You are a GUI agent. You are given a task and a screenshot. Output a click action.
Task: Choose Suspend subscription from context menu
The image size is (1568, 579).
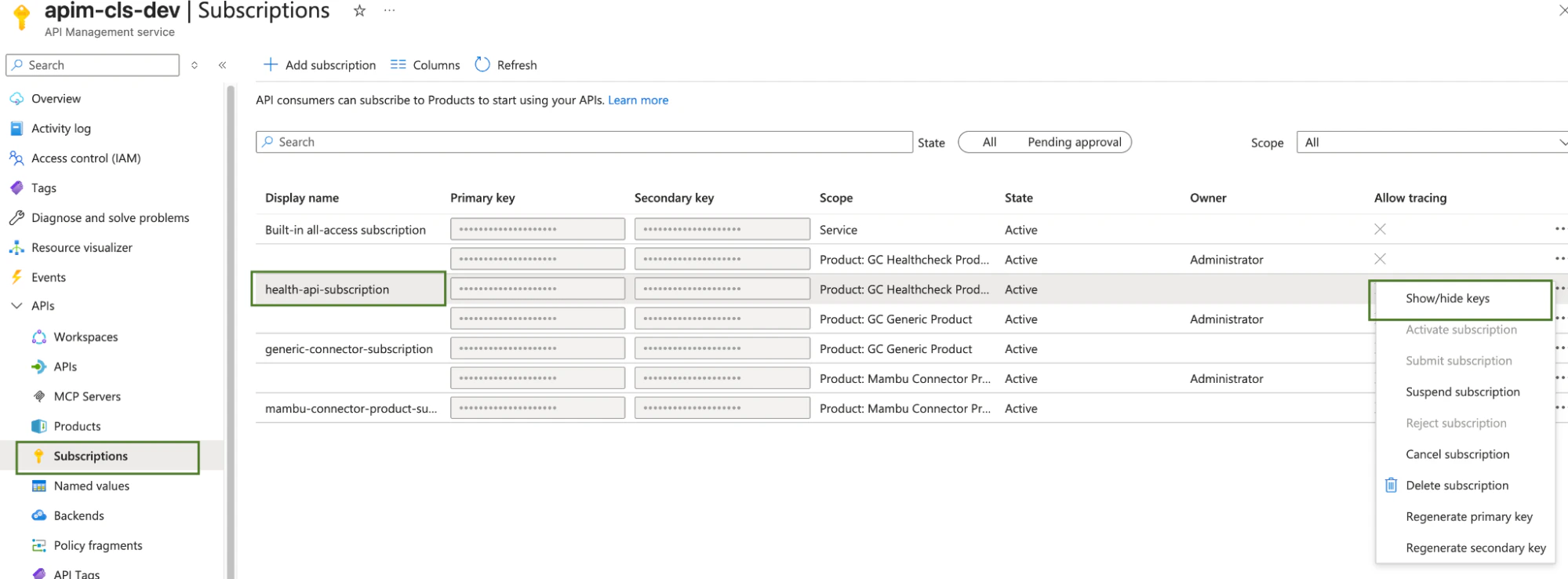click(x=1462, y=392)
